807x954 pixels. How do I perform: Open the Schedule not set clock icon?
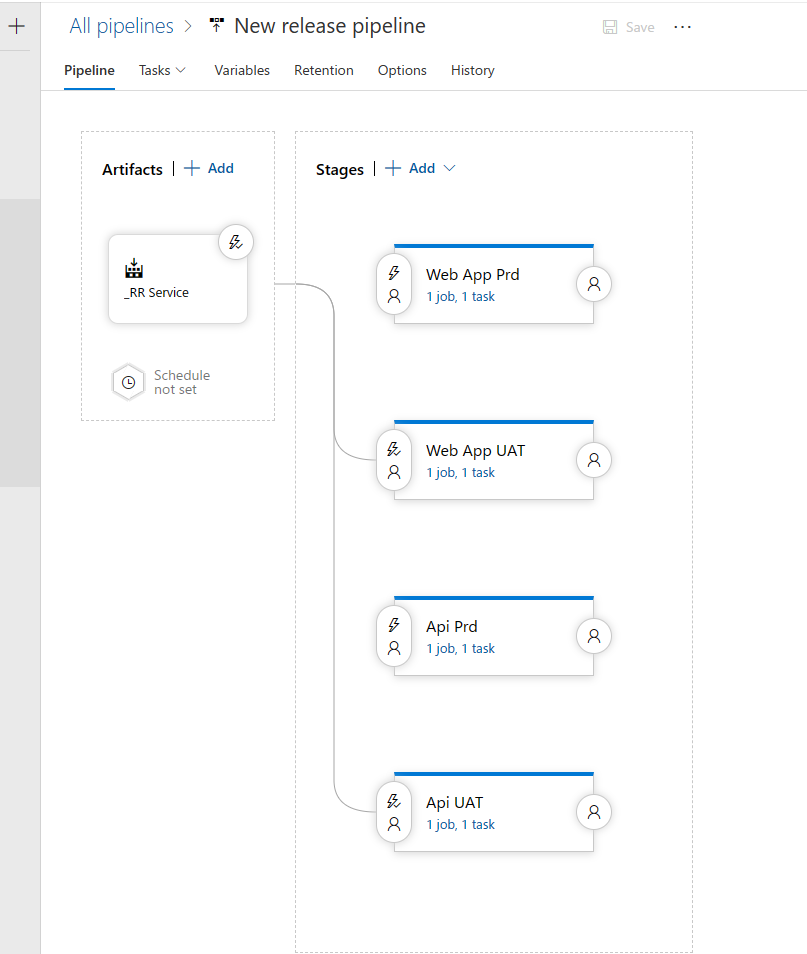click(x=128, y=381)
